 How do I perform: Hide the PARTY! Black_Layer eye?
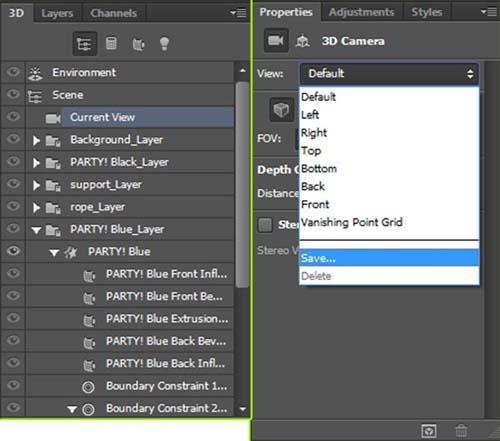13,161
